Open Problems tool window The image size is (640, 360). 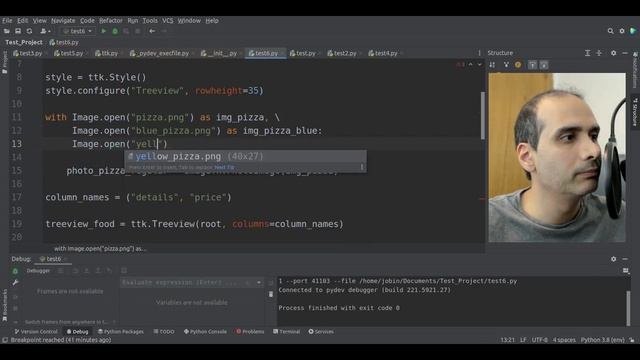(250, 331)
